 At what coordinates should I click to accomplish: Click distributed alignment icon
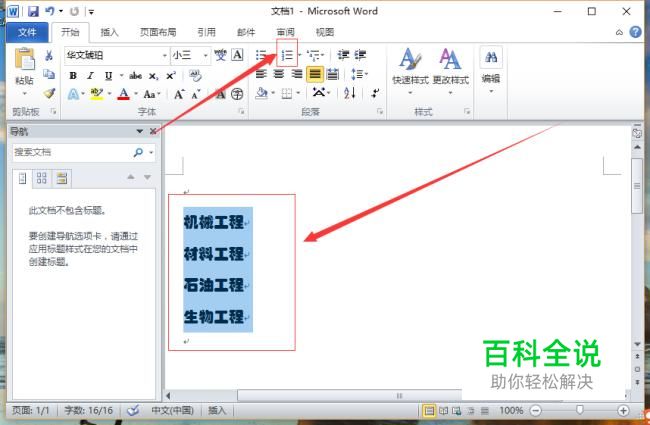tap(332, 74)
